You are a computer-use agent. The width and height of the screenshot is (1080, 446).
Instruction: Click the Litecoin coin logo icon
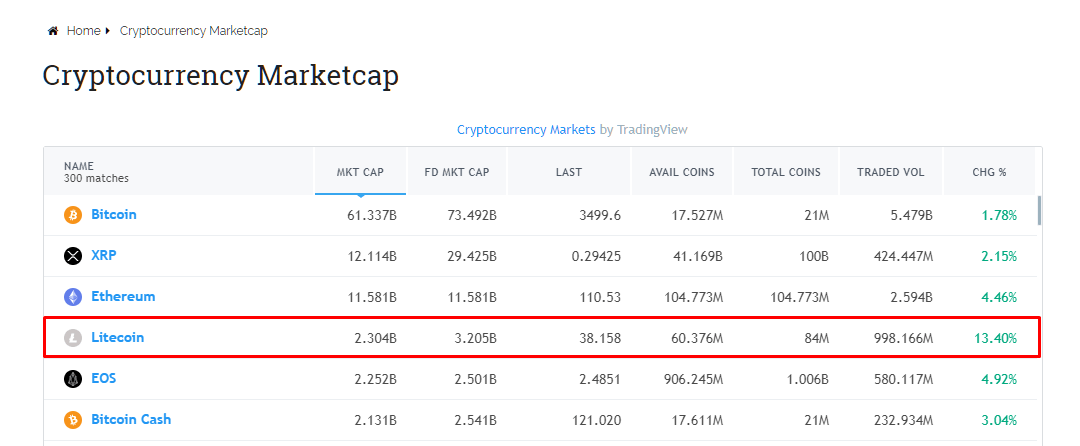72,338
